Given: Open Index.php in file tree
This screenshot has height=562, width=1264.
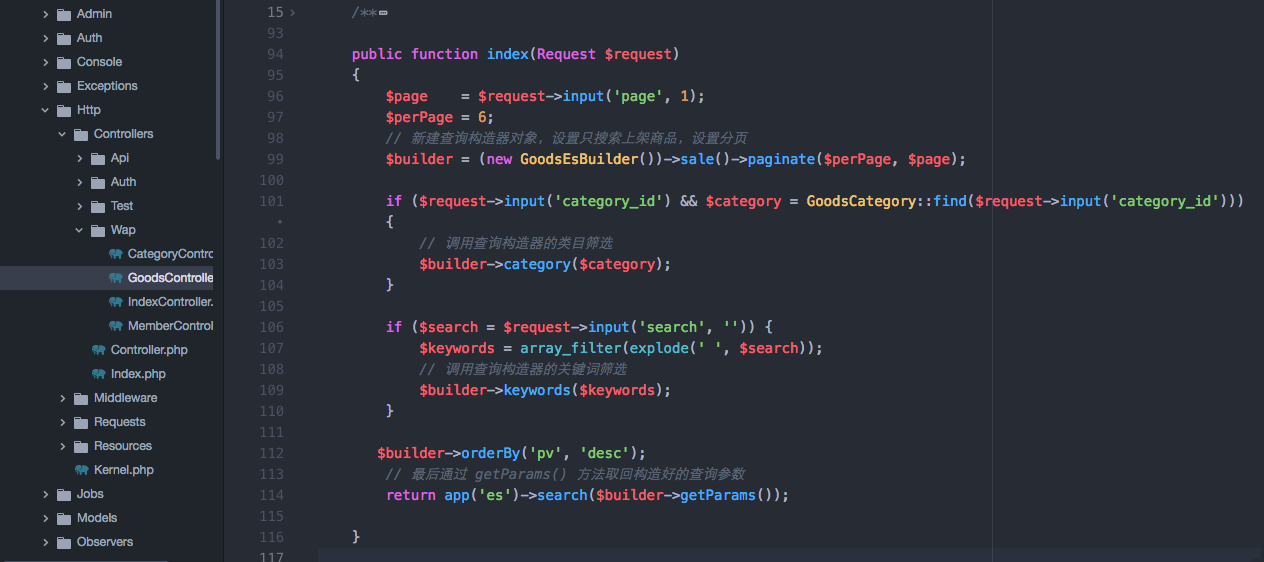Looking at the screenshot, I should [138, 374].
